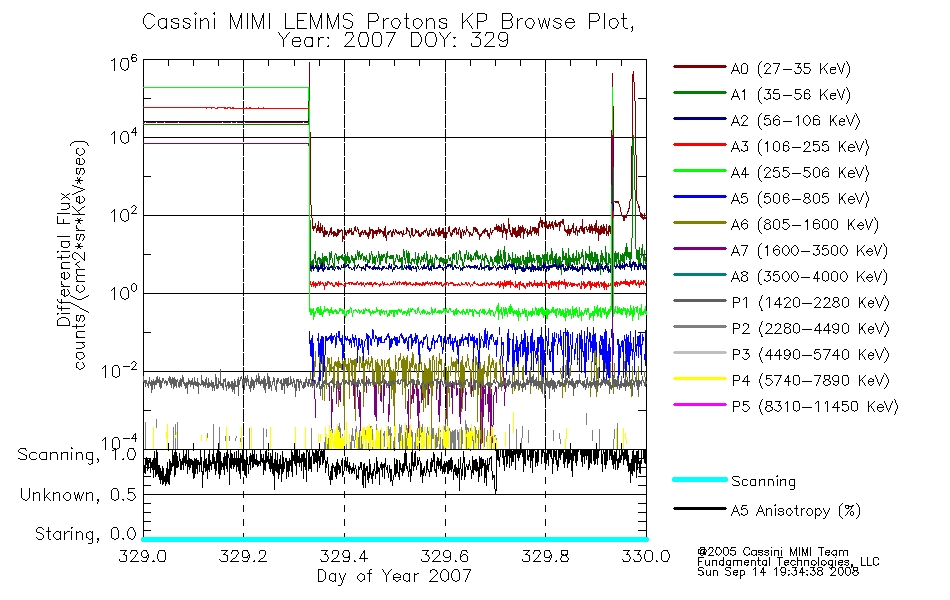Click the blue A5 legend line

[699, 197]
